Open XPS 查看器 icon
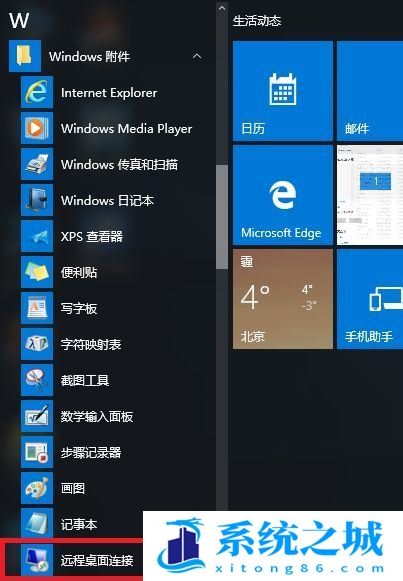 tap(37, 236)
